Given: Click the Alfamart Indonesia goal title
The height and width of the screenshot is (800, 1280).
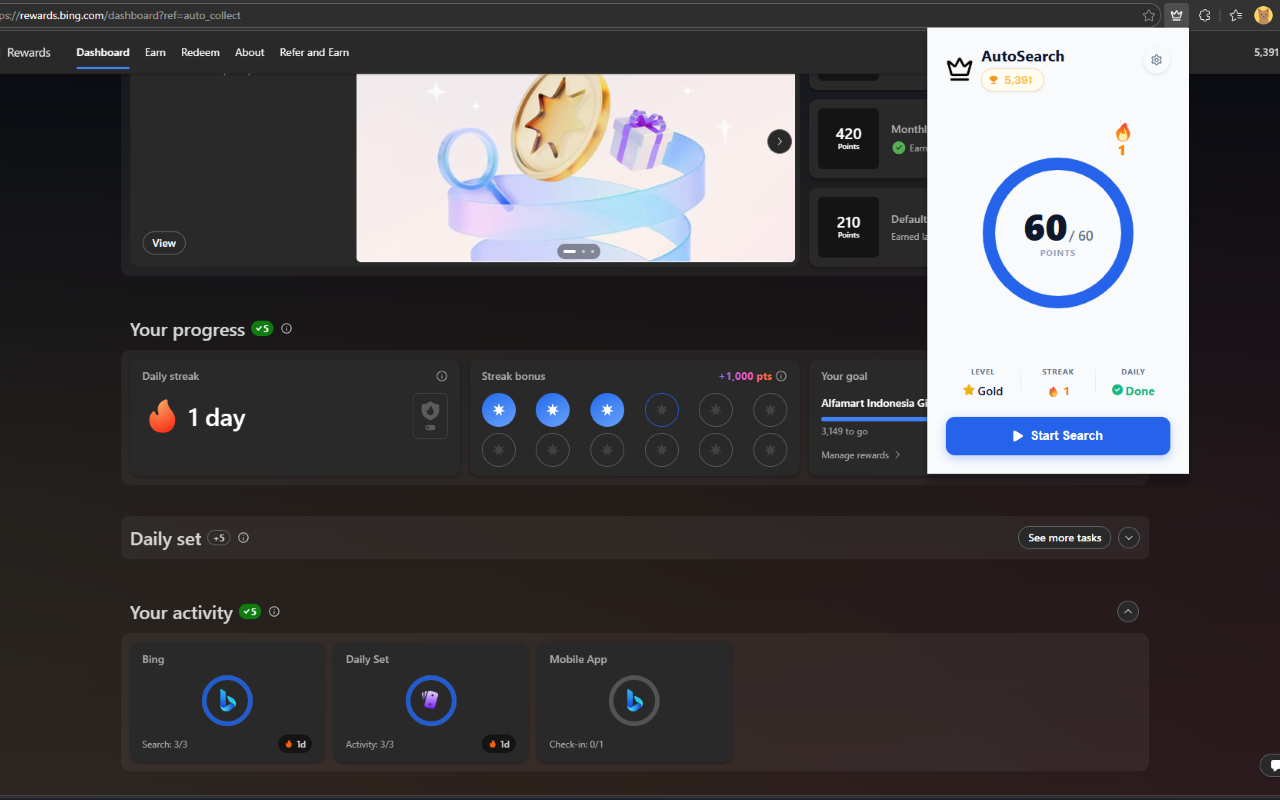Looking at the screenshot, I should point(874,403).
